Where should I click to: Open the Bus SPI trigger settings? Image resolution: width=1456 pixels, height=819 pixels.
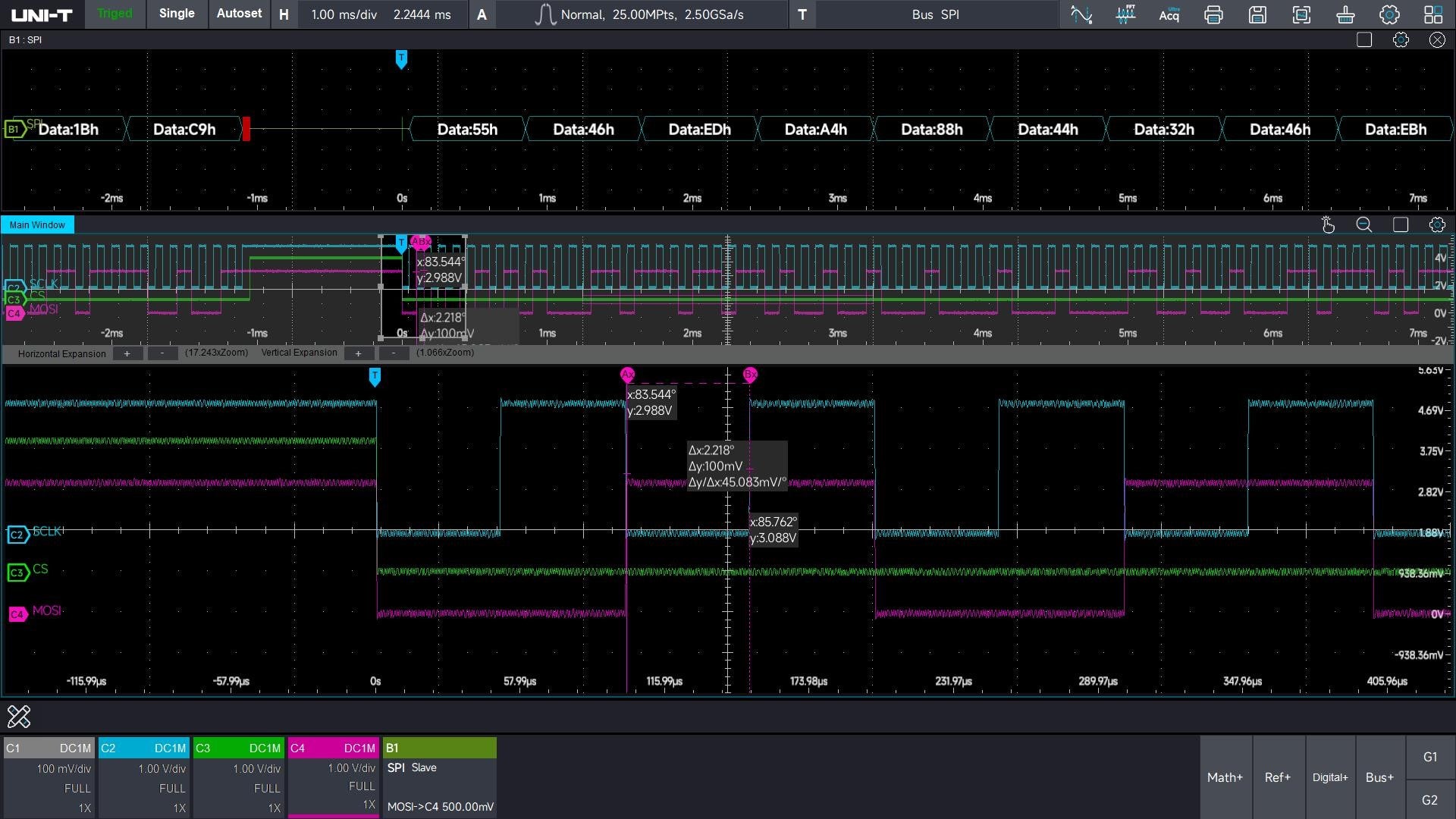935,14
